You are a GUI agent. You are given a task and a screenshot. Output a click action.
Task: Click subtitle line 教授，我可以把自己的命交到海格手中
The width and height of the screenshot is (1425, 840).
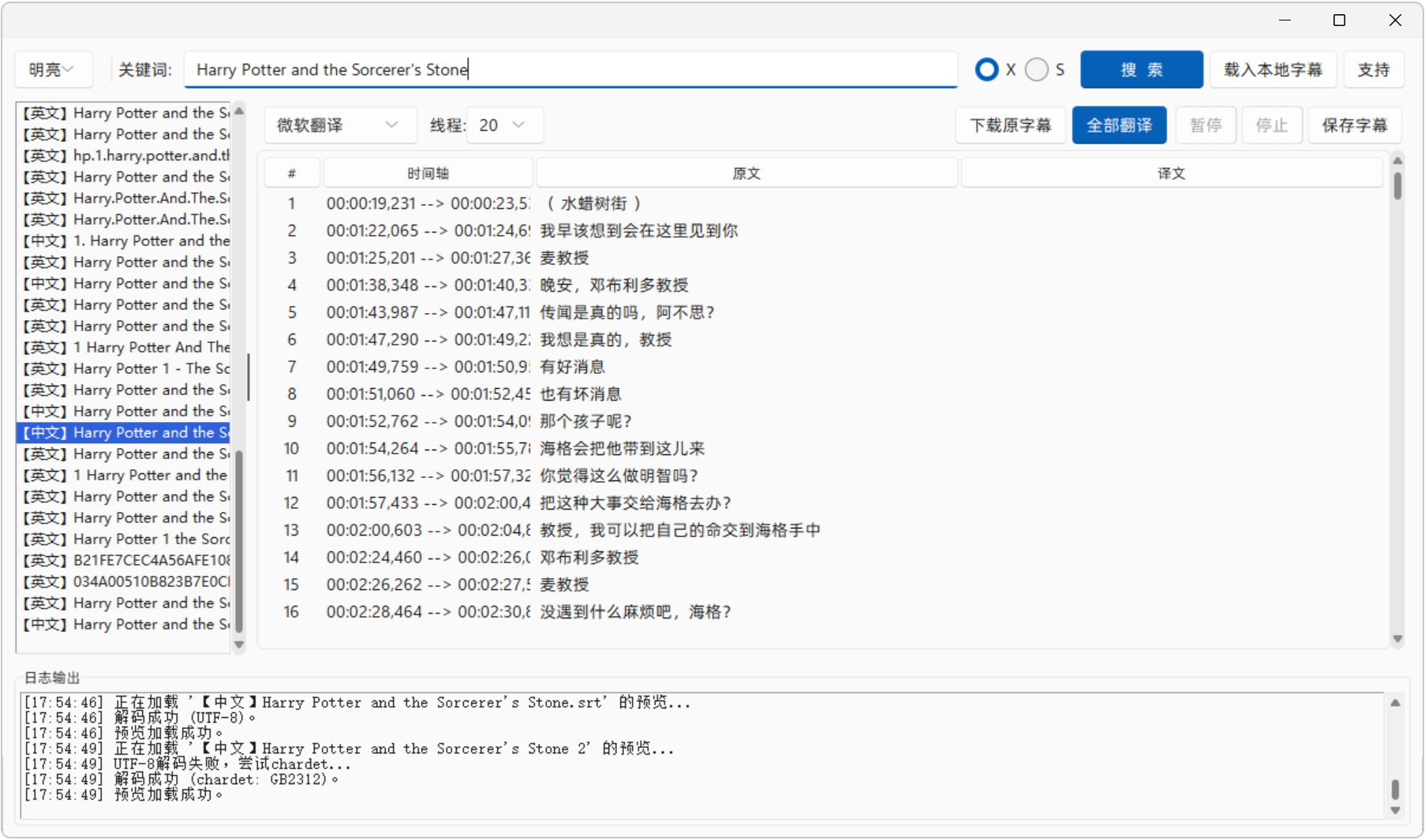pos(680,530)
